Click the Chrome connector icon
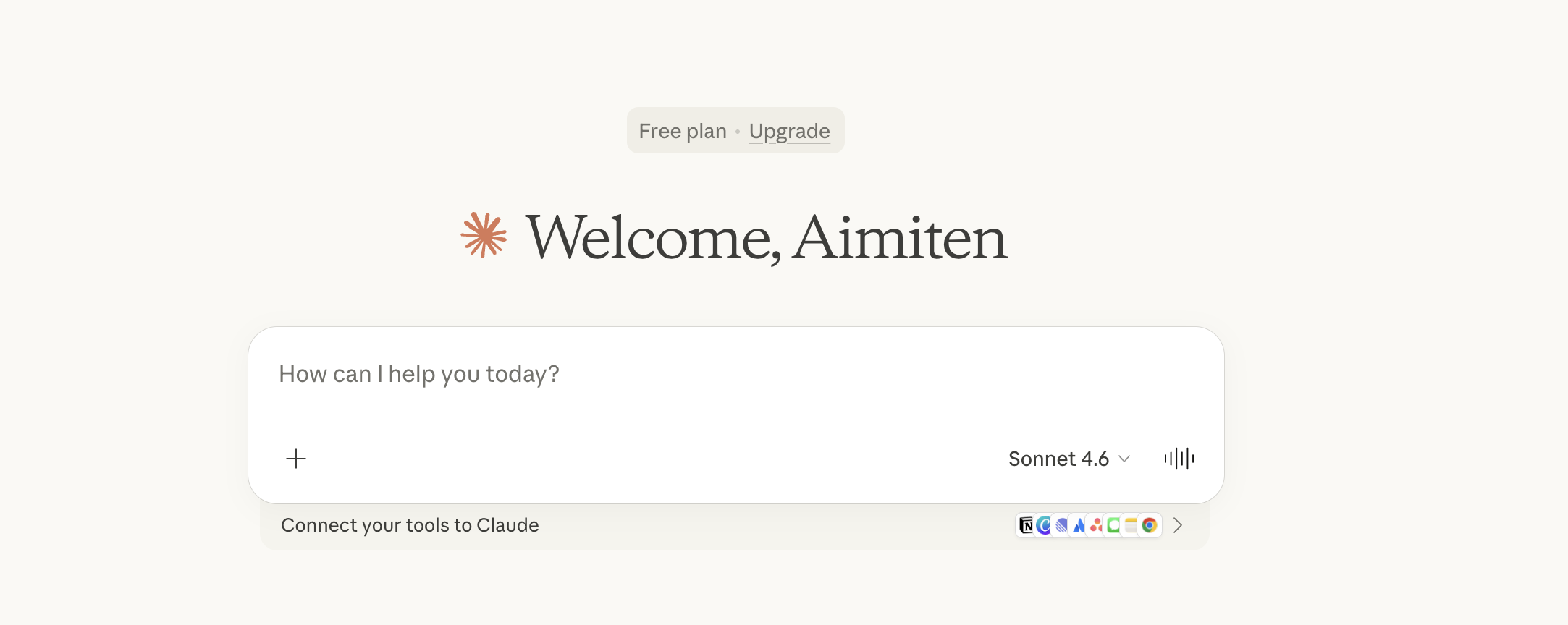1568x625 pixels. point(1150,526)
